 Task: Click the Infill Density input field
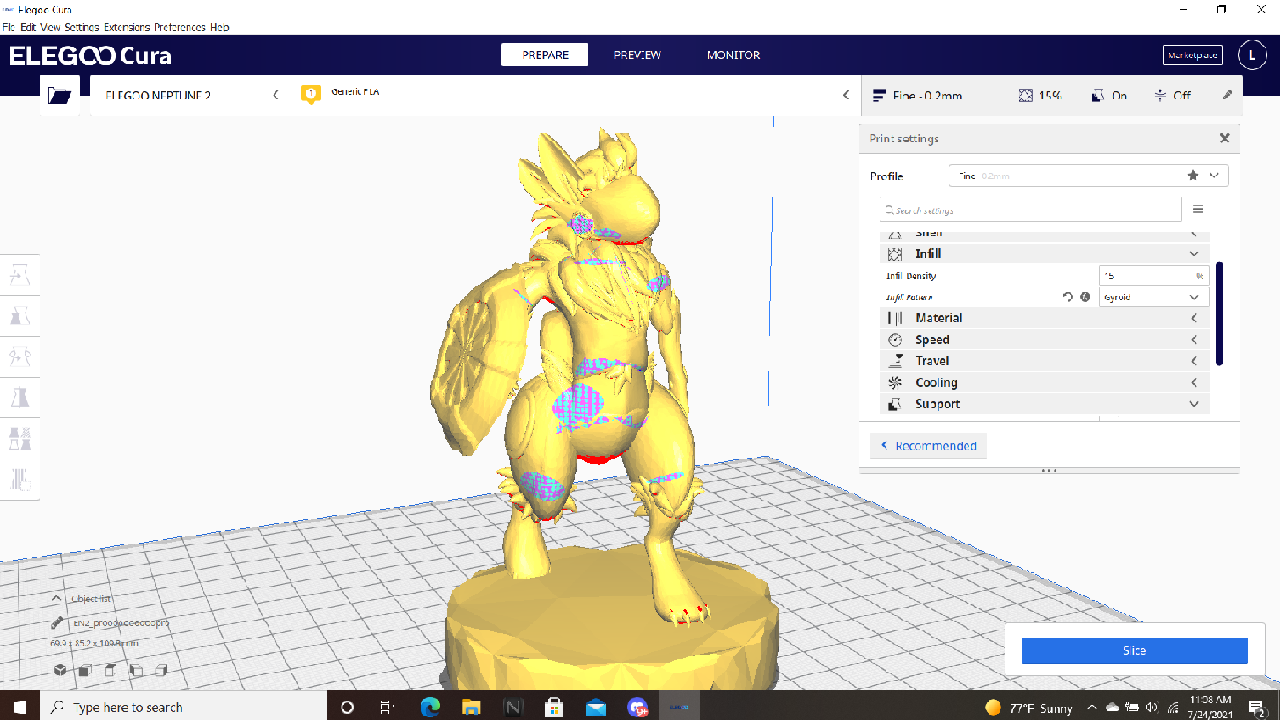point(1154,275)
